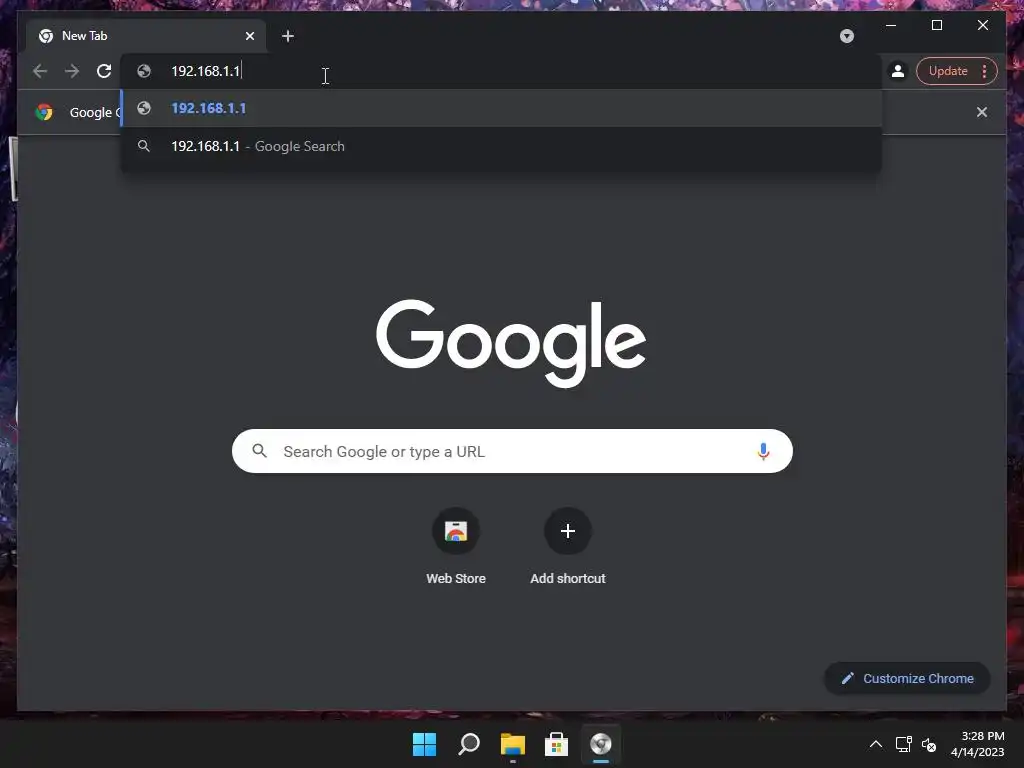Click the Chrome logo in infobar

click(x=44, y=112)
